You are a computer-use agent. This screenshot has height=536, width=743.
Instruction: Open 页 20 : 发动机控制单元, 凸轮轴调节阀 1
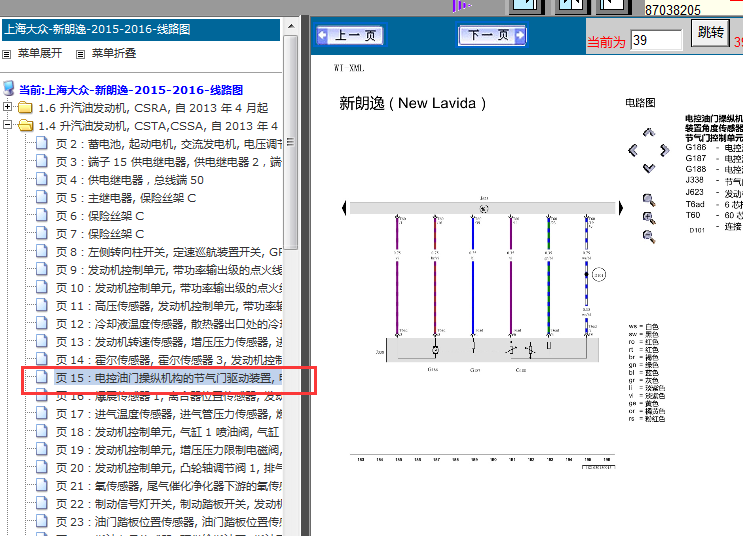click(169, 468)
